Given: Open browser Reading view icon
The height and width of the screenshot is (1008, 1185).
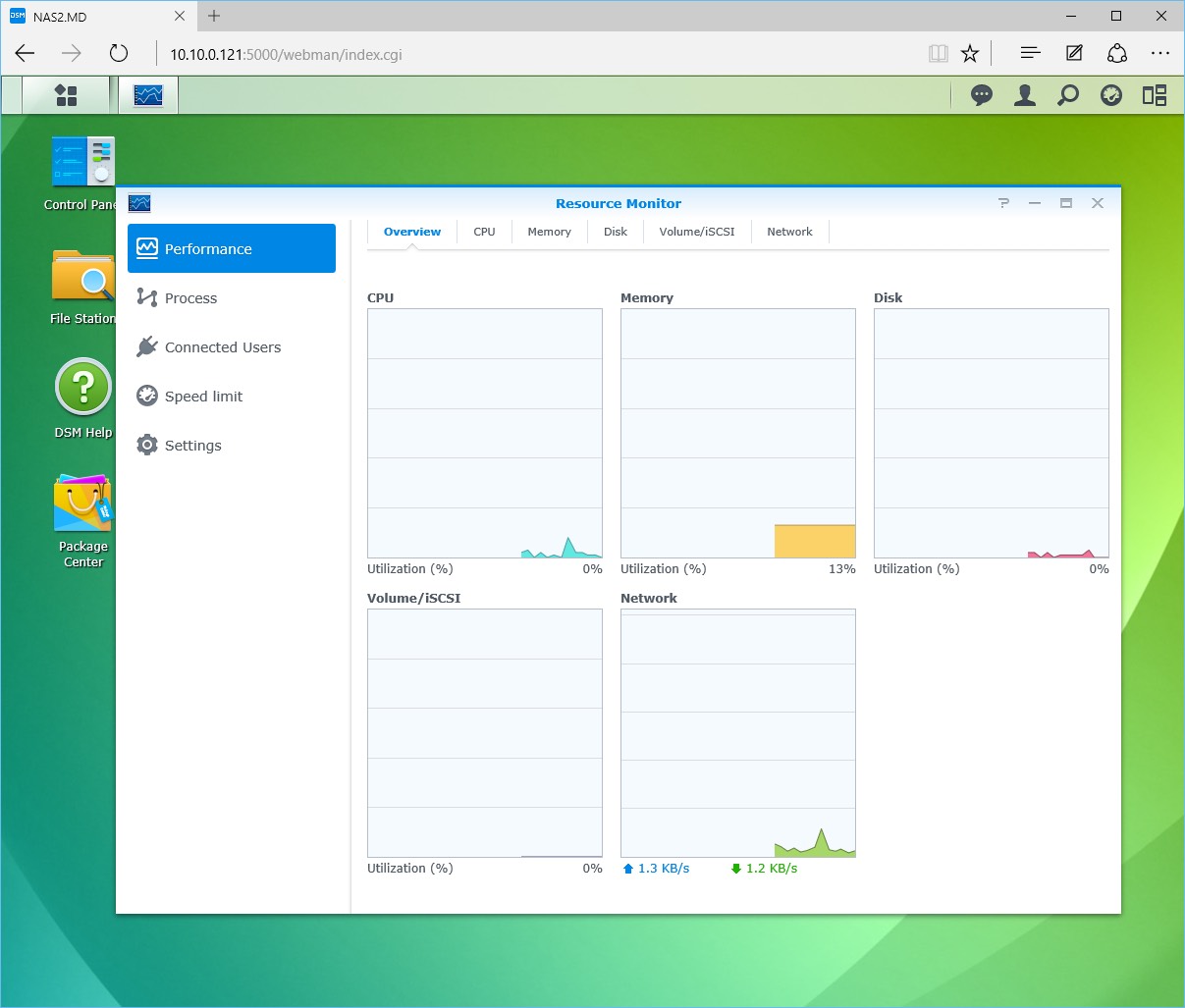Looking at the screenshot, I should point(939,54).
